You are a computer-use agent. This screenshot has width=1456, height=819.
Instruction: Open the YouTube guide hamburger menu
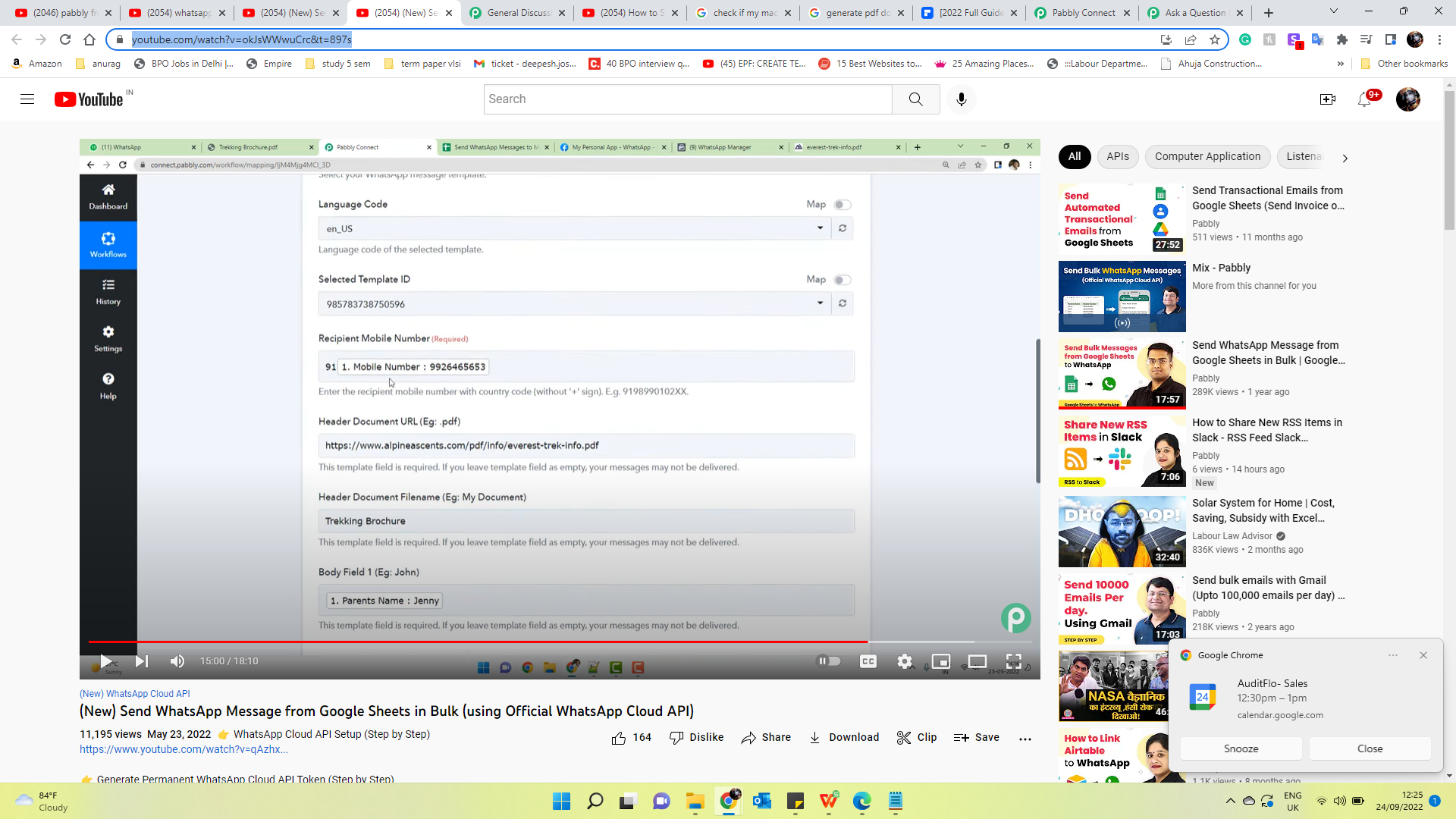(27, 99)
